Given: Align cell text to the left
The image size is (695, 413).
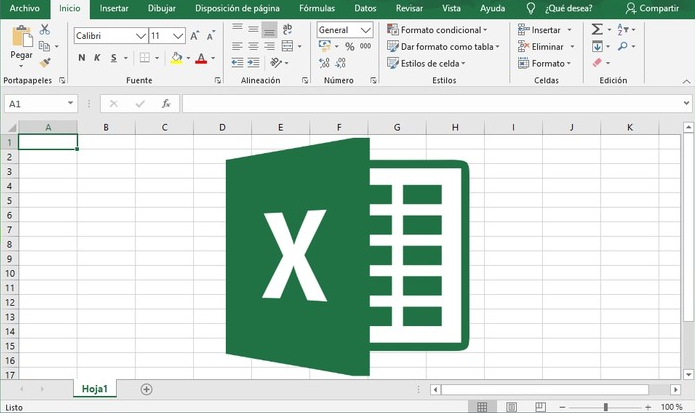Looking at the screenshot, I should click(x=237, y=46).
